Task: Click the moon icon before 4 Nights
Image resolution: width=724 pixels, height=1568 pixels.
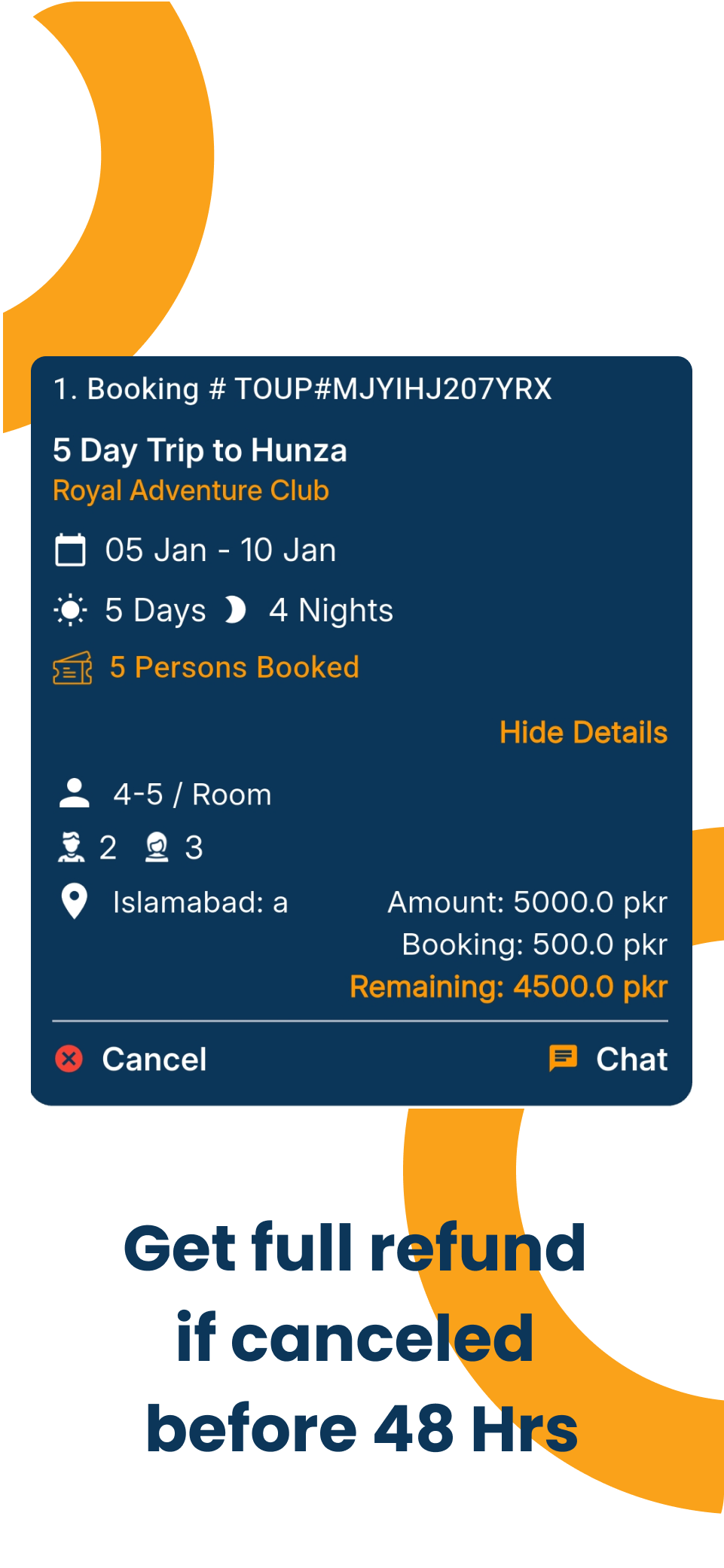Action: (235, 610)
